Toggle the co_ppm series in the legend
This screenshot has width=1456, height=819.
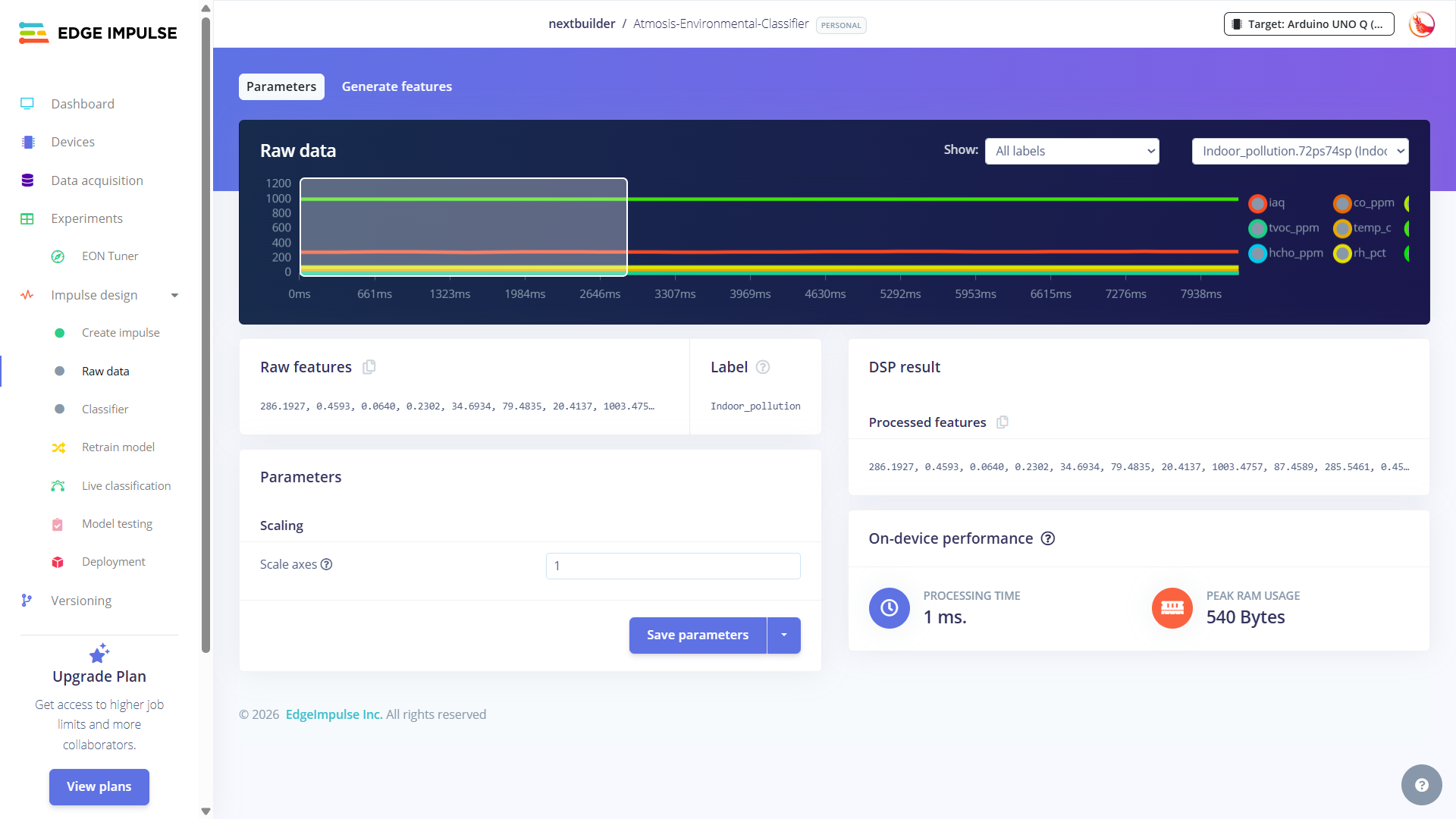coord(1363,203)
